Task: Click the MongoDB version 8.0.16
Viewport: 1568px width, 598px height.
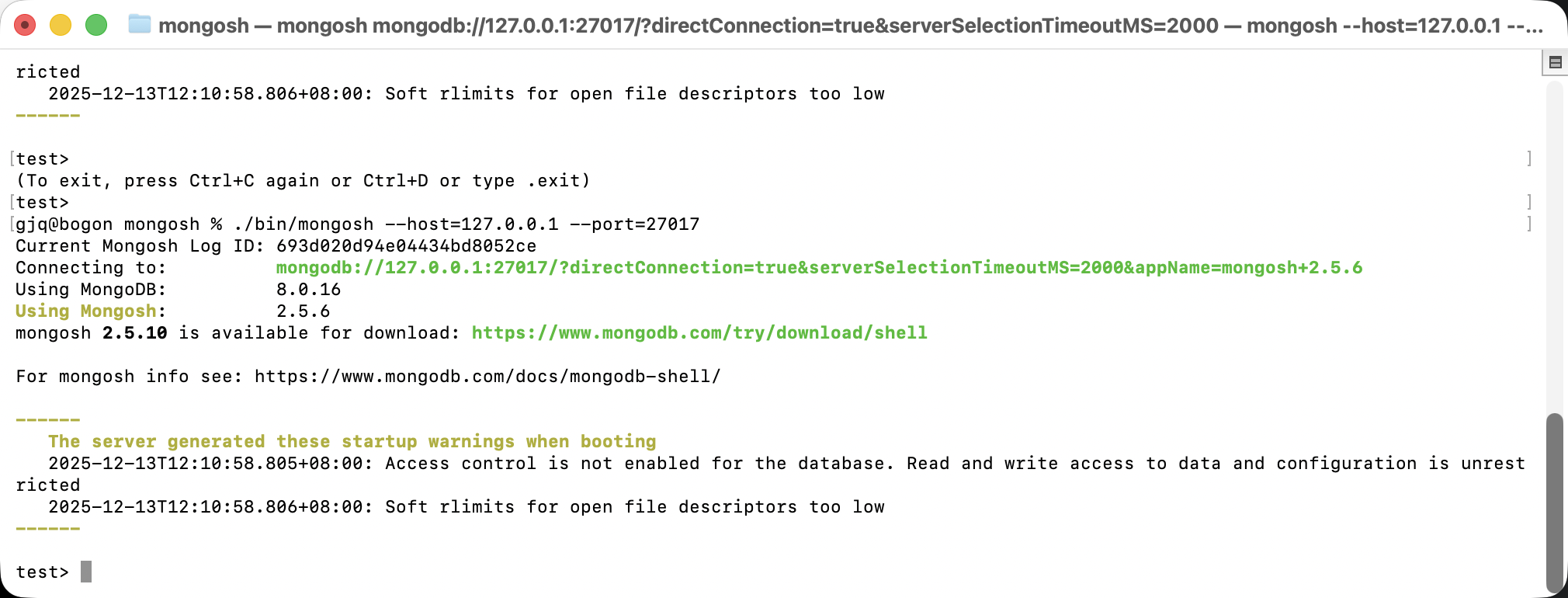Action: coord(308,290)
